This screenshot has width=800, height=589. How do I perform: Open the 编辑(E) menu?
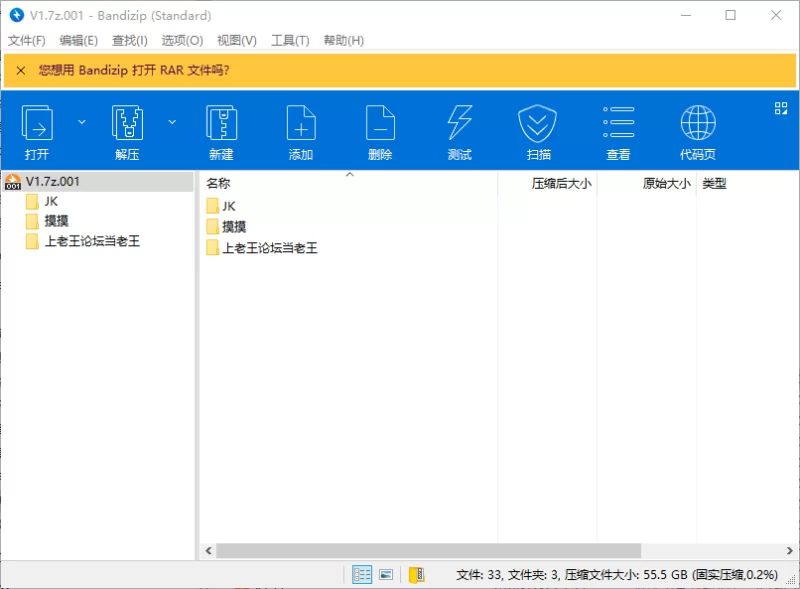pyautogui.click(x=79, y=40)
